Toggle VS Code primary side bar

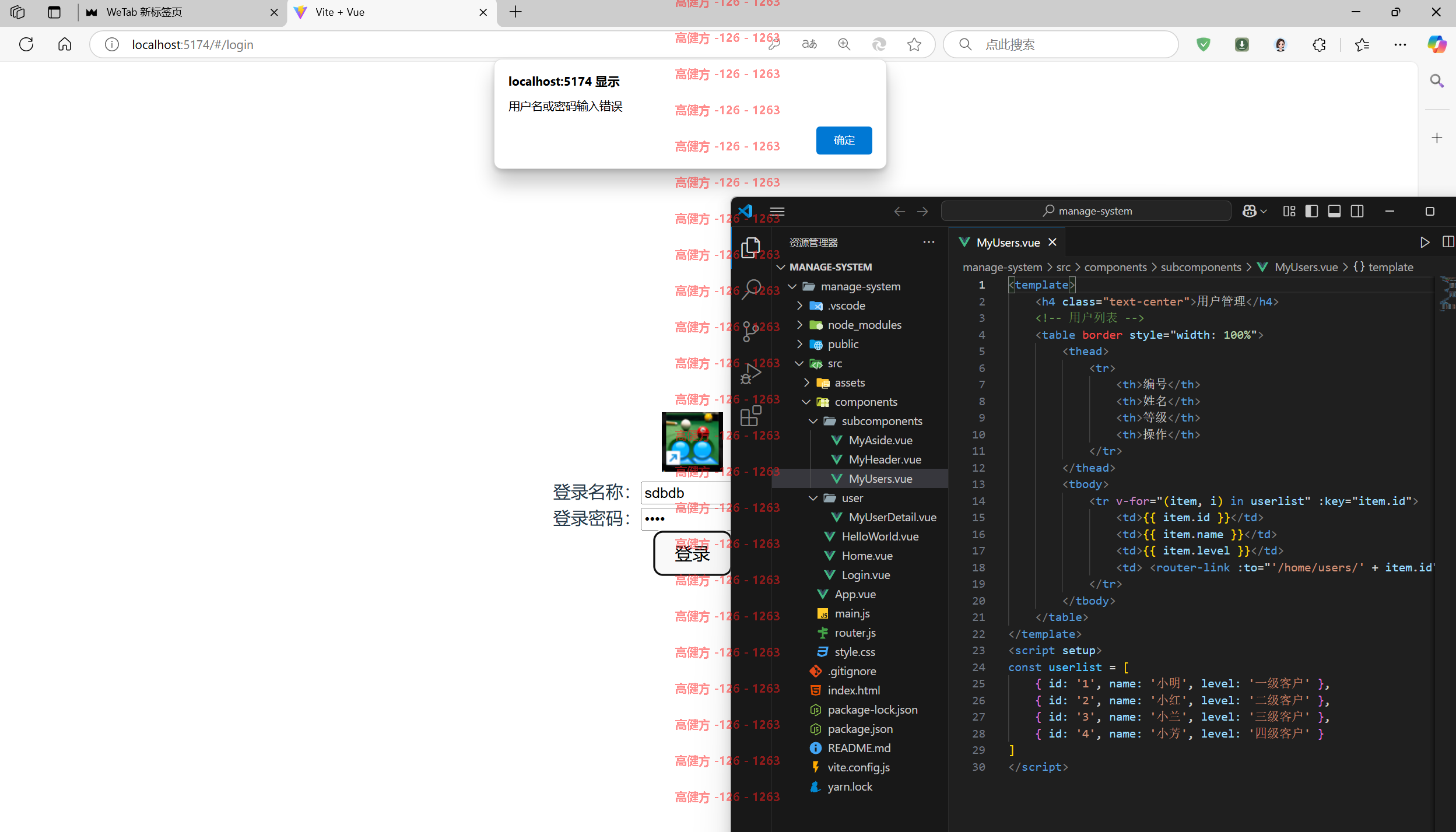pos(1311,211)
